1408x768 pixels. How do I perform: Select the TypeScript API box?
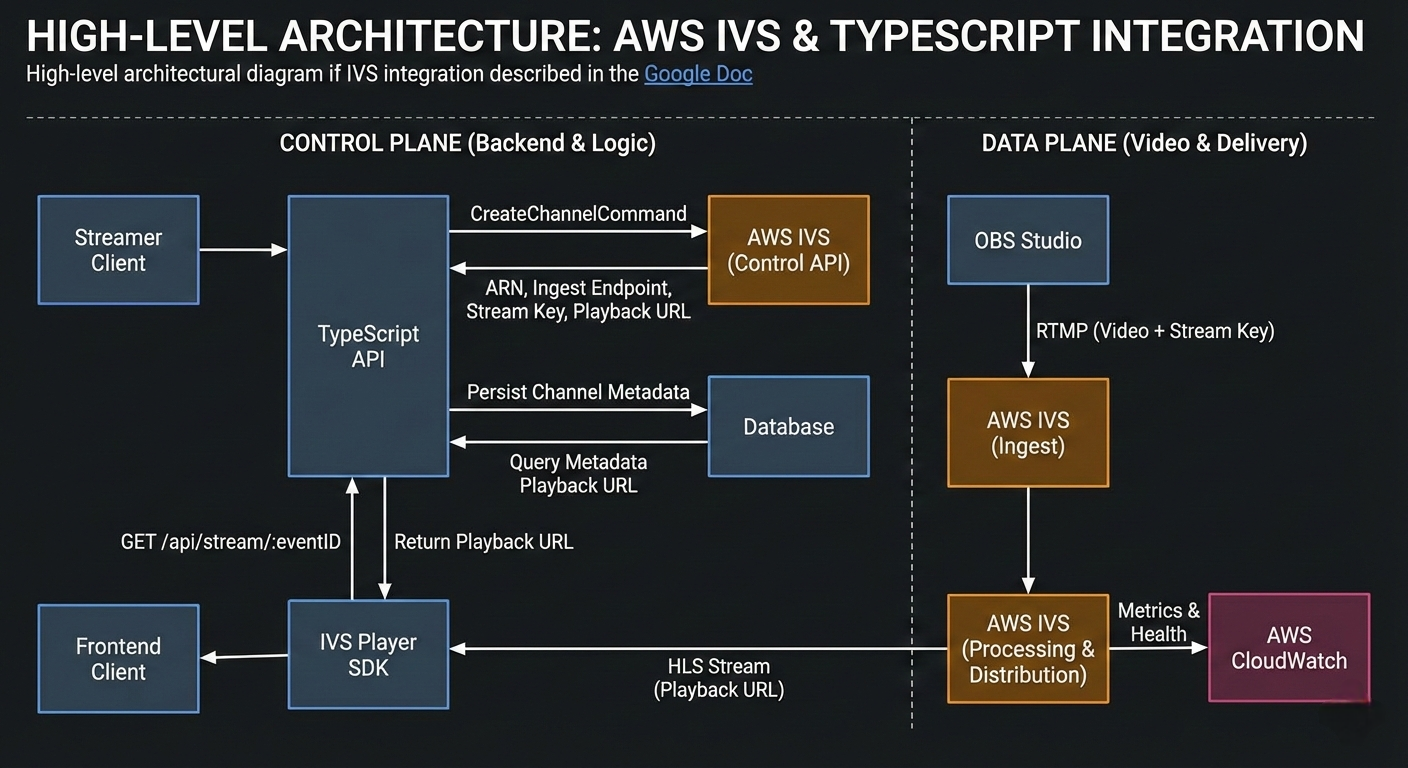point(368,336)
